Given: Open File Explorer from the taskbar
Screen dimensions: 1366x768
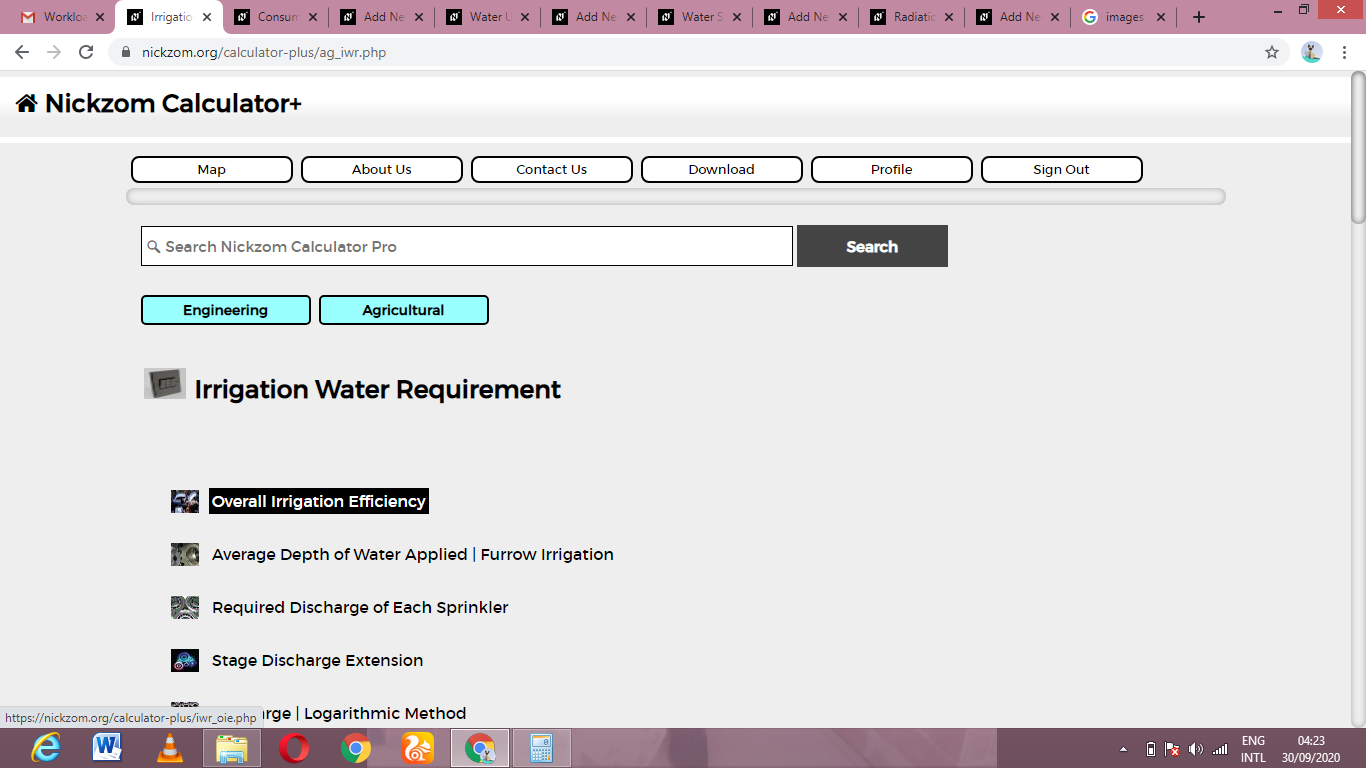Looking at the screenshot, I should pos(232,748).
